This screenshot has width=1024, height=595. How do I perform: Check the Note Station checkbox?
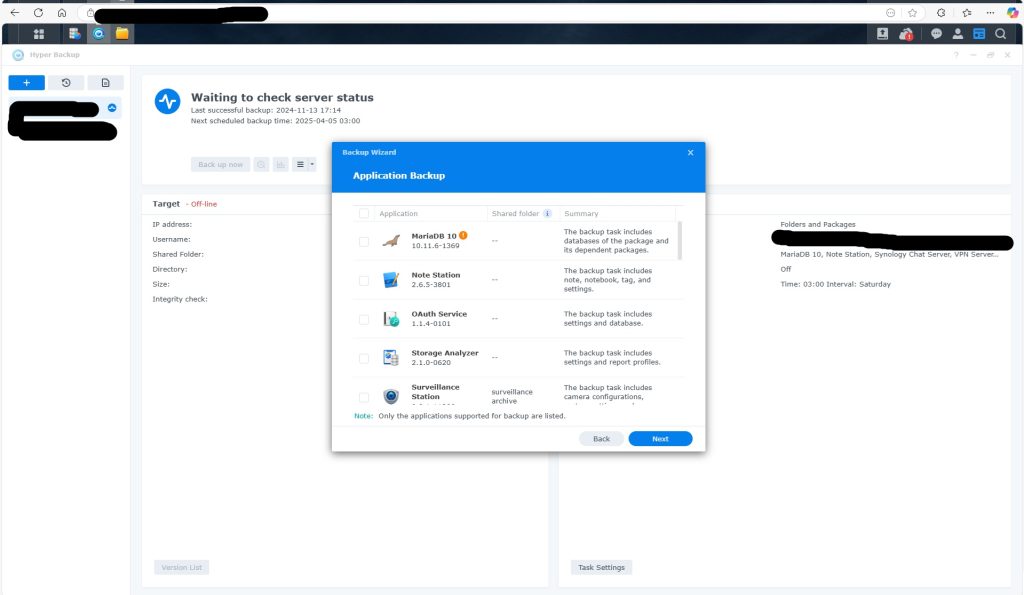pos(364,281)
